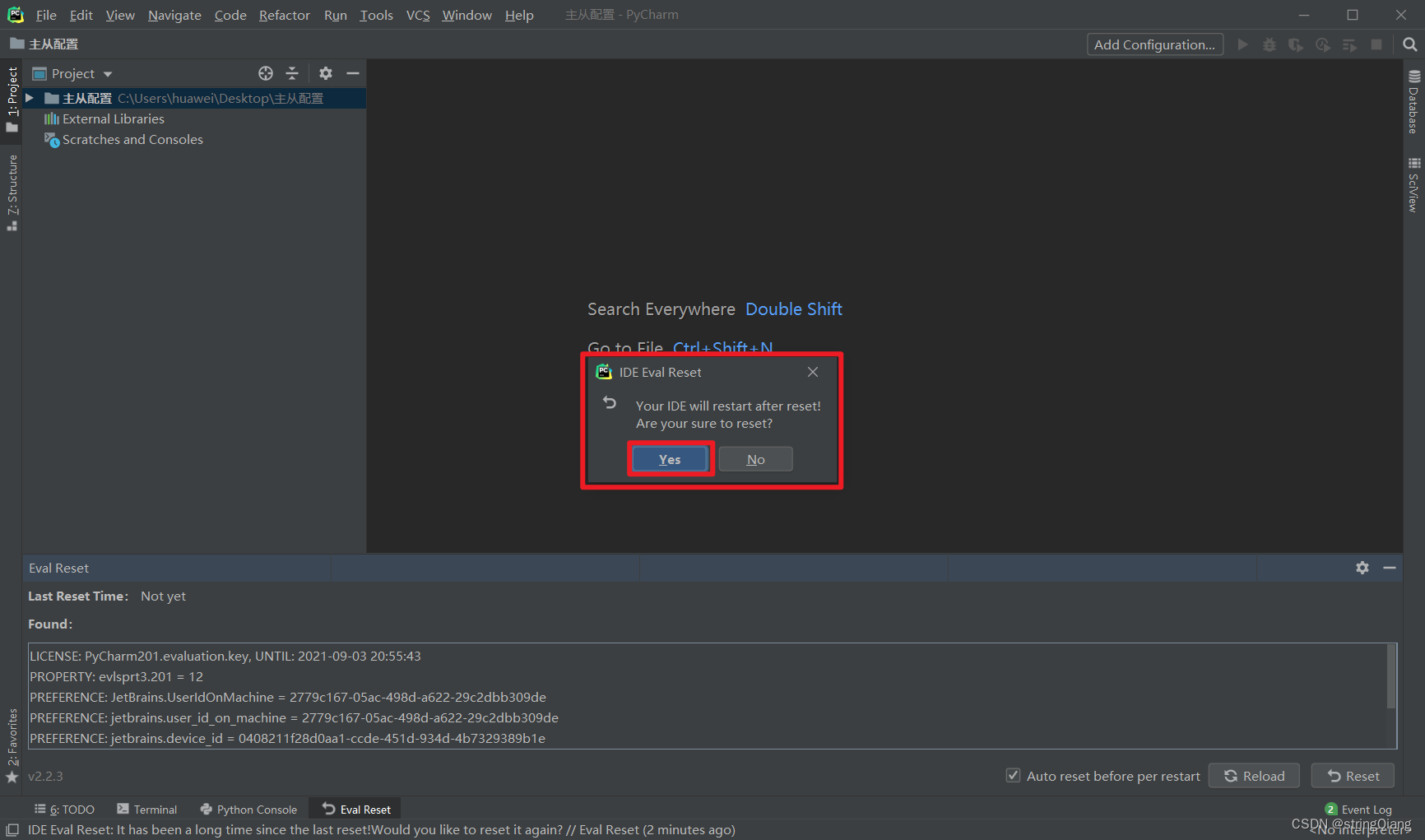1425x840 pixels.
Task: Click the LICENSE PyCharm201.evaluation.key line
Action: (225, 656)
